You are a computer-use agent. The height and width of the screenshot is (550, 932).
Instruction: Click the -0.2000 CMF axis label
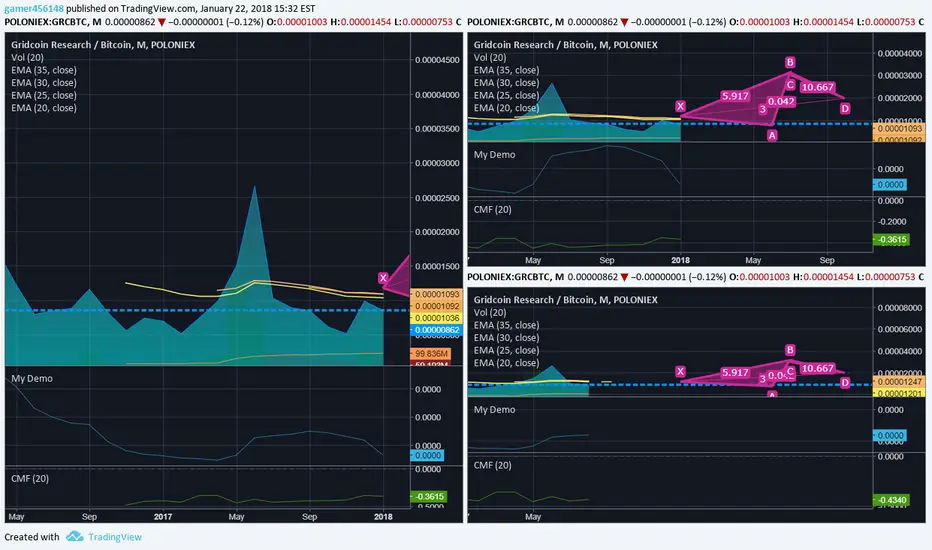click(892, 221)
